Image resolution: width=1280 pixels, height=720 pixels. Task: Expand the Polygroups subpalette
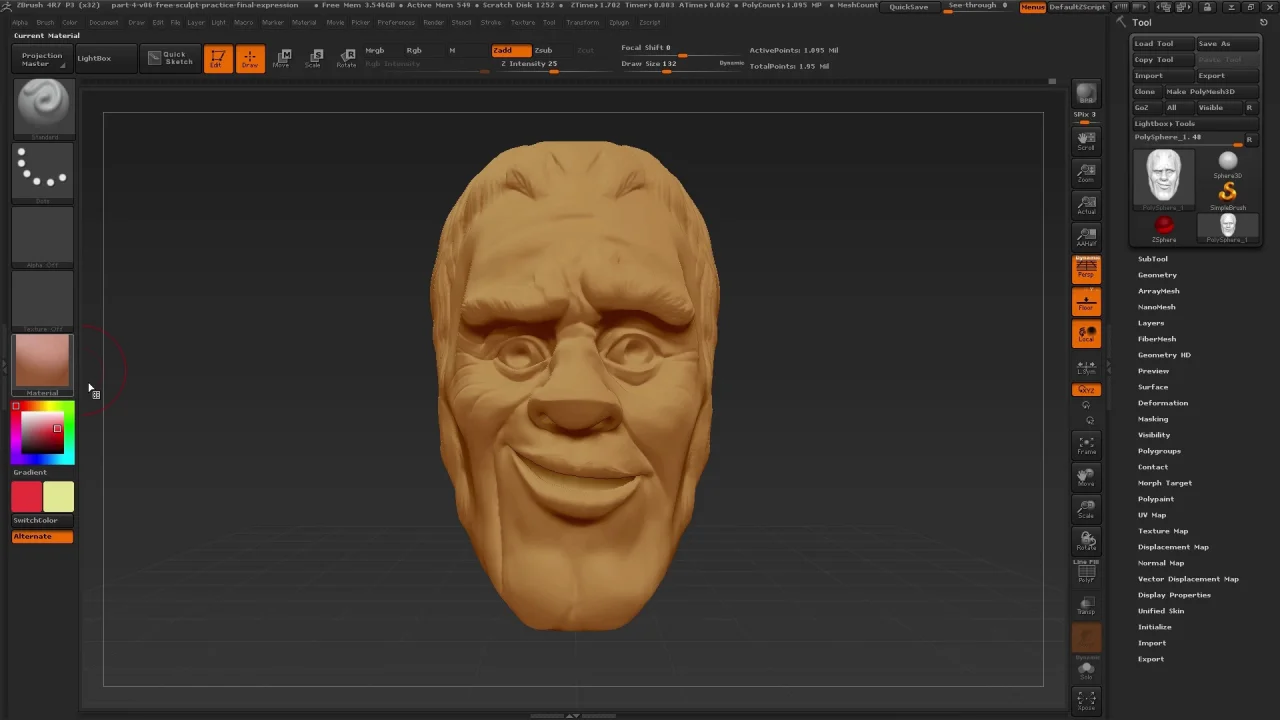[1159, 451]
